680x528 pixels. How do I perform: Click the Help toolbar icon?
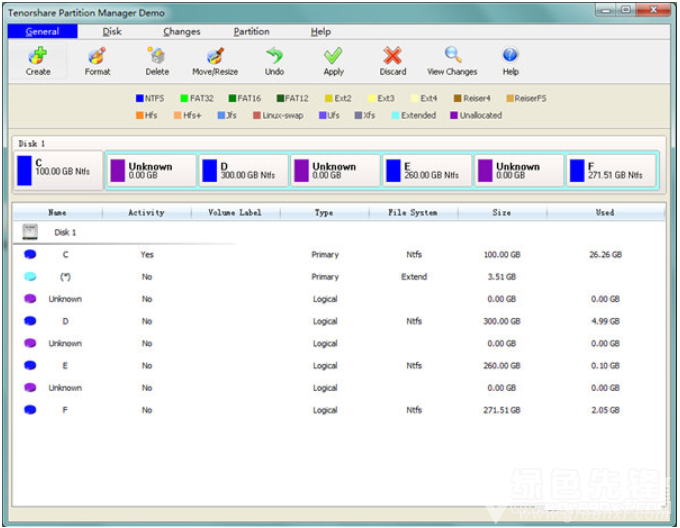click(x=510, y=55)
